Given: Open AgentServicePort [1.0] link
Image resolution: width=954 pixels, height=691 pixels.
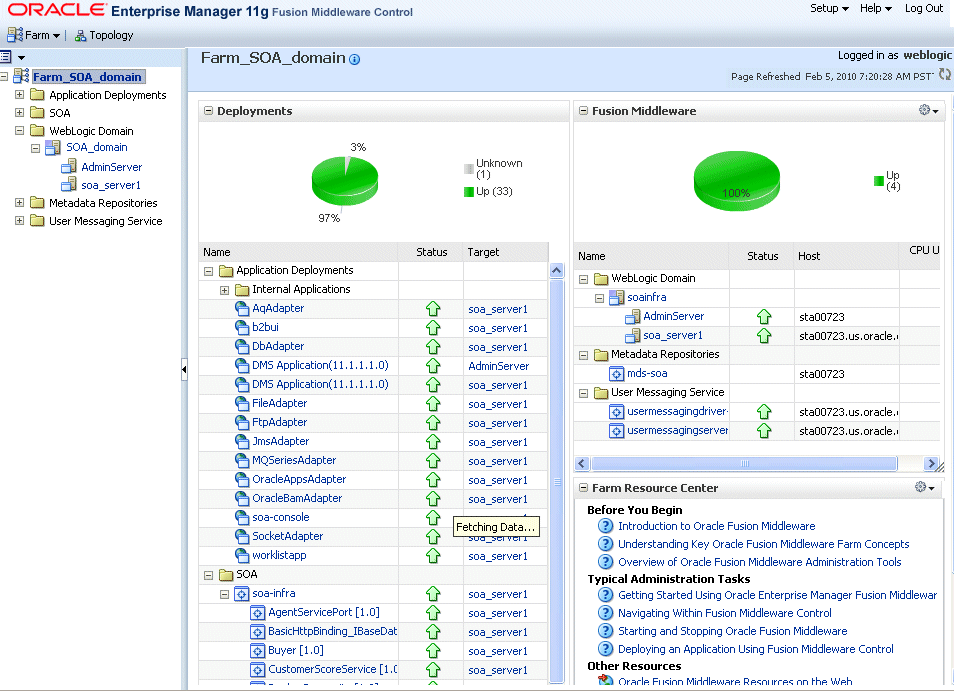Looking at the screenshot, I should 324,613.
